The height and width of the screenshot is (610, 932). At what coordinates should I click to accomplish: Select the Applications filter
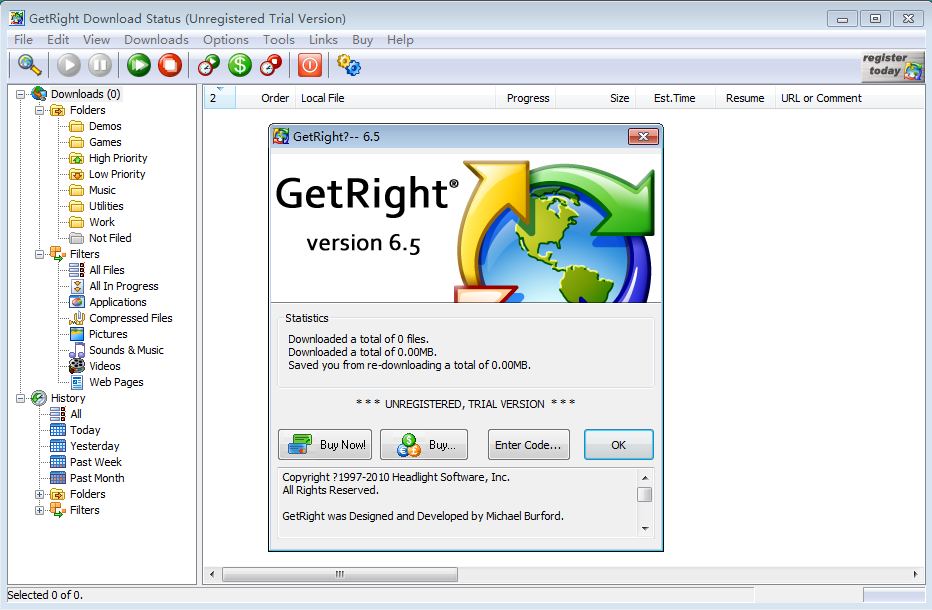pyautogui.click(x=118, y=303)
